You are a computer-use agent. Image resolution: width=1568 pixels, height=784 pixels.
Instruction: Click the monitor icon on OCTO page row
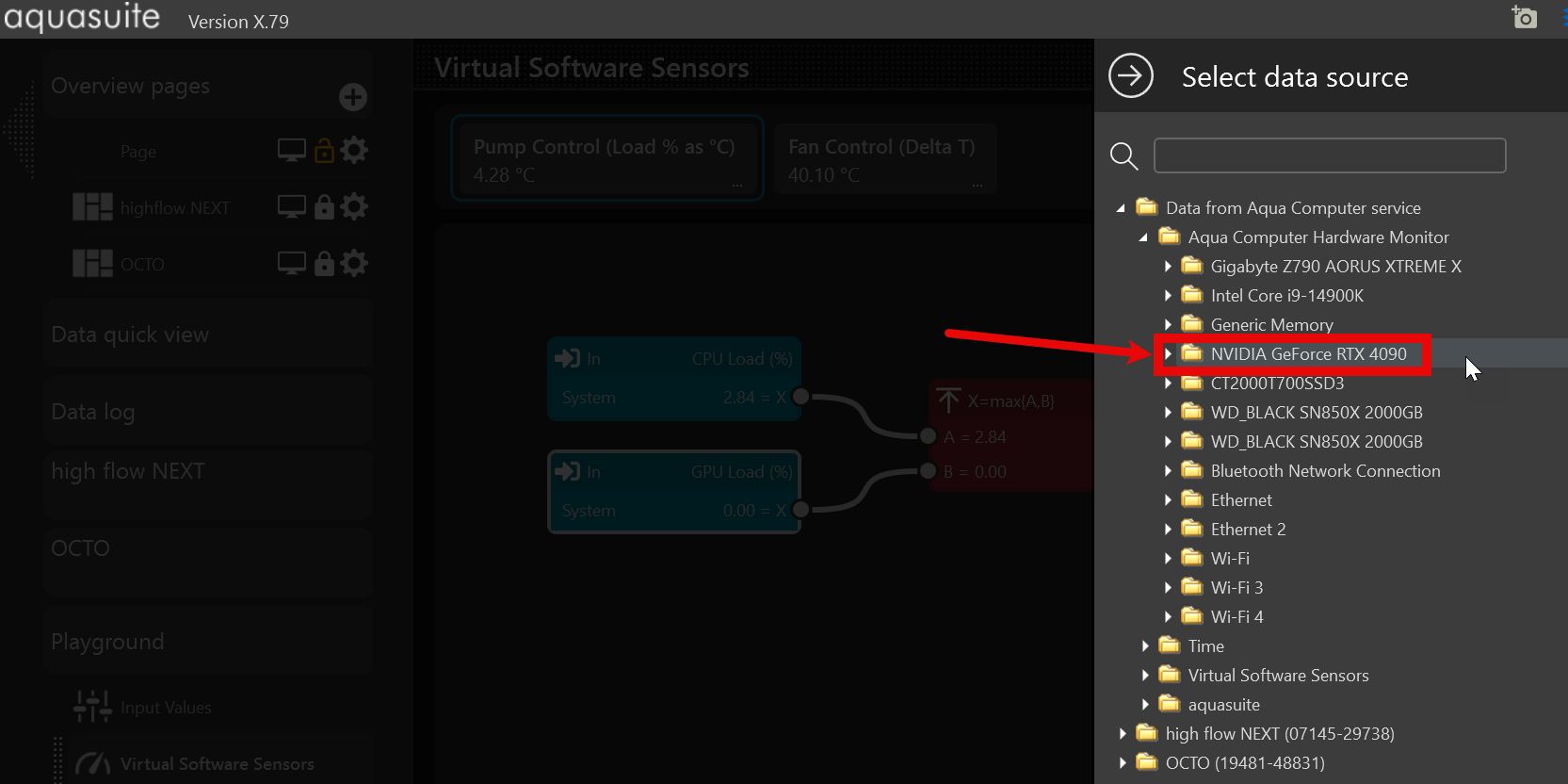291,264
